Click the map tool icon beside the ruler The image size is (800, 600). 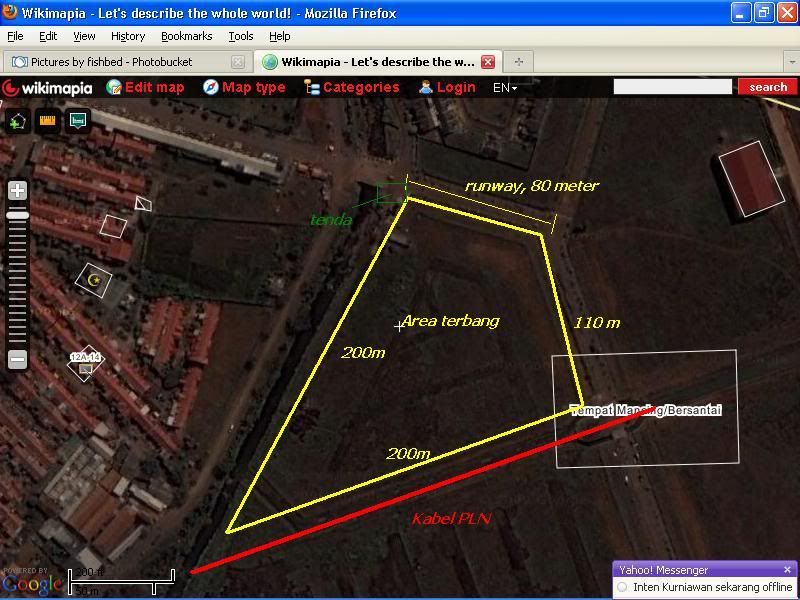point(78,121)
